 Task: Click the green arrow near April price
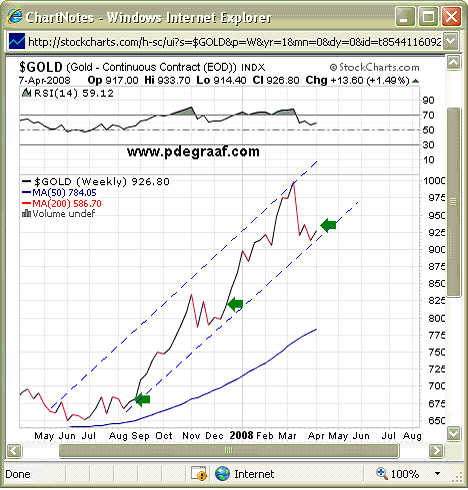tap(328, 225)
